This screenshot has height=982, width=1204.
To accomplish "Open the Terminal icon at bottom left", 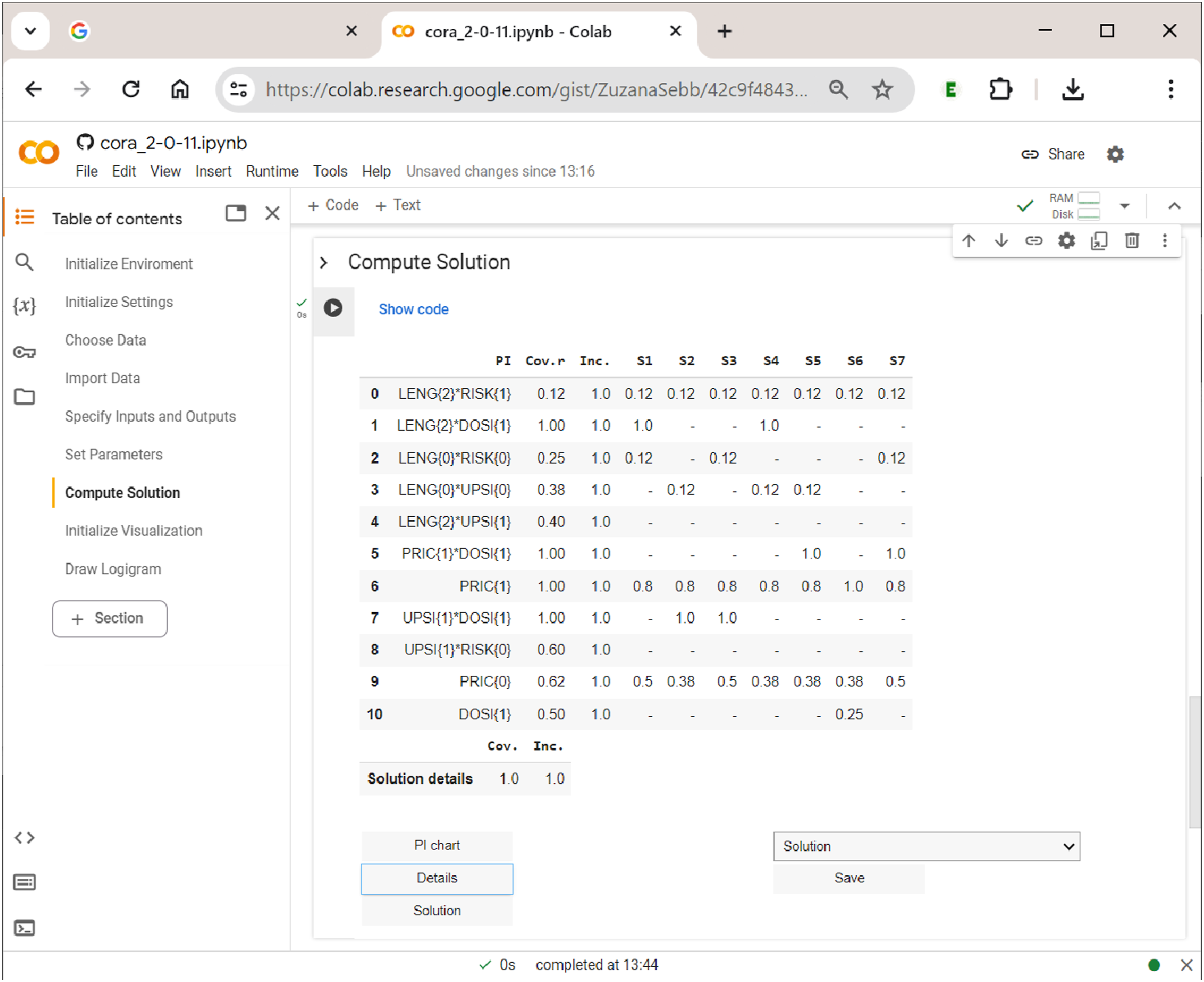I will coord(24,928).
